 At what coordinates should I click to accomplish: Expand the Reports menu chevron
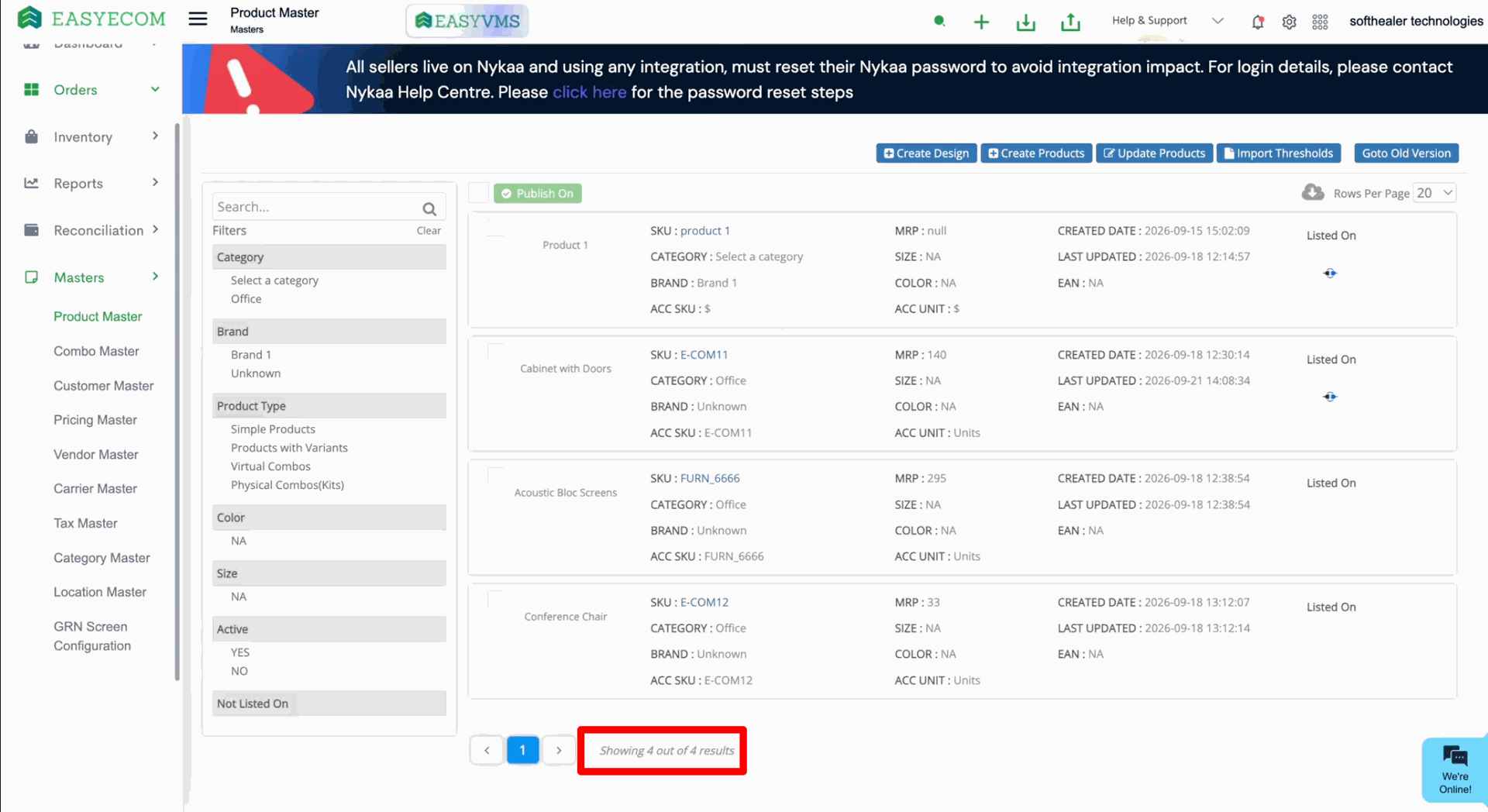pos(155,182)
